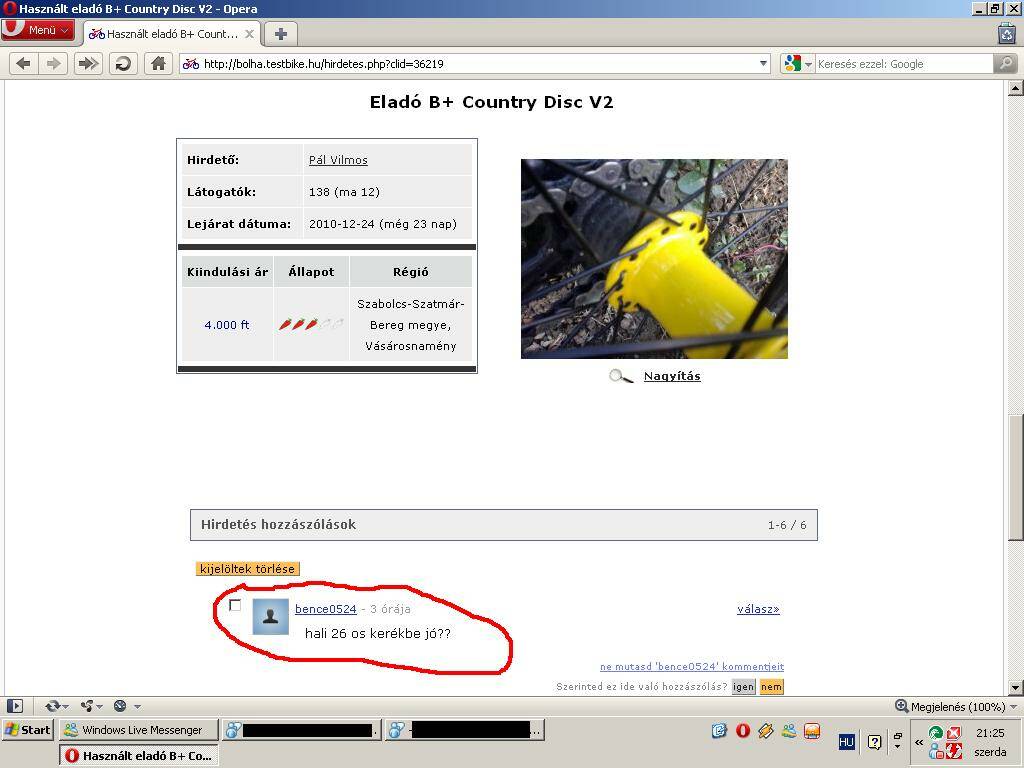Image resolution: width=1024 pixels, height=768 pixels.
Task: Reload the current page
Action: coord(123,63)
